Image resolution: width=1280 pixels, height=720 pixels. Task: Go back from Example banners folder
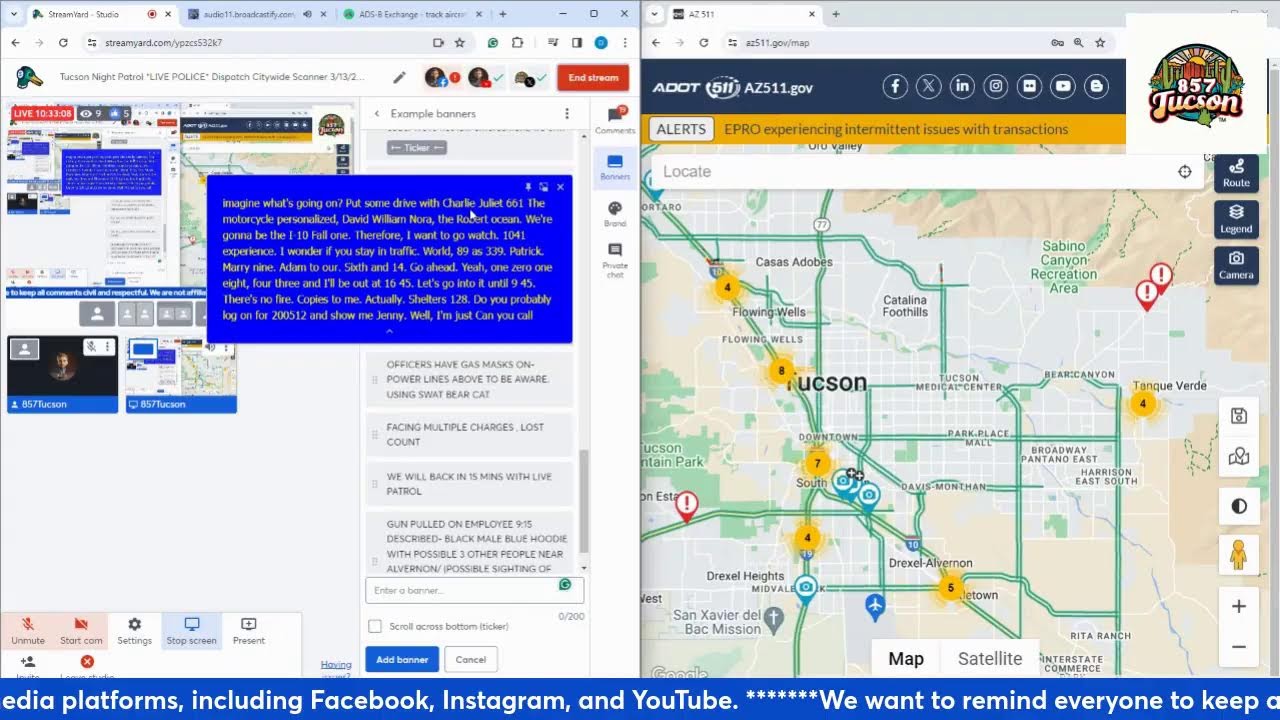click(x=377, y=114)
